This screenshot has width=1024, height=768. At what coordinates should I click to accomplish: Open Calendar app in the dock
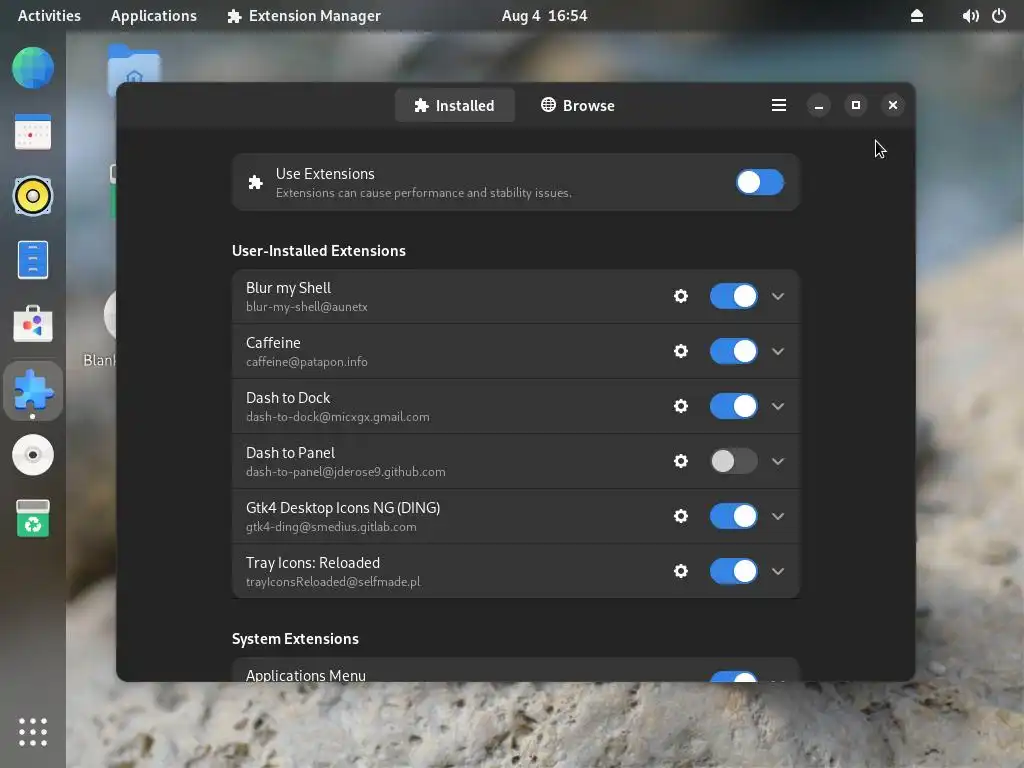click(x=33, y=132)
